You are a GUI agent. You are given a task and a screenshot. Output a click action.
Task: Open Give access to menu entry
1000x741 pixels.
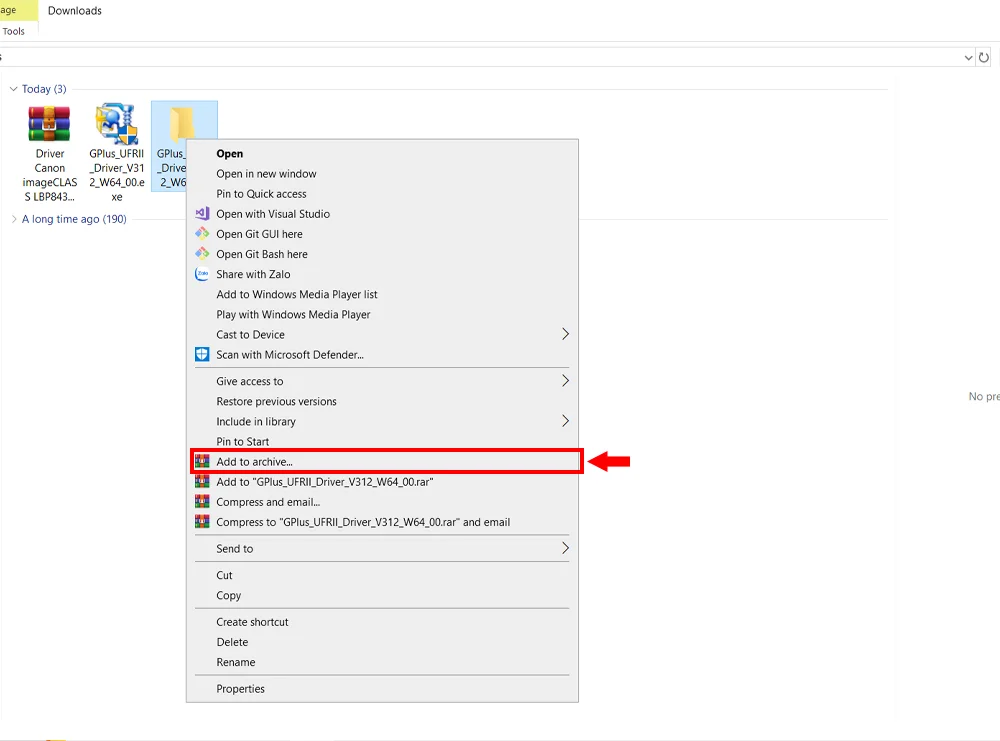[382, 381]
